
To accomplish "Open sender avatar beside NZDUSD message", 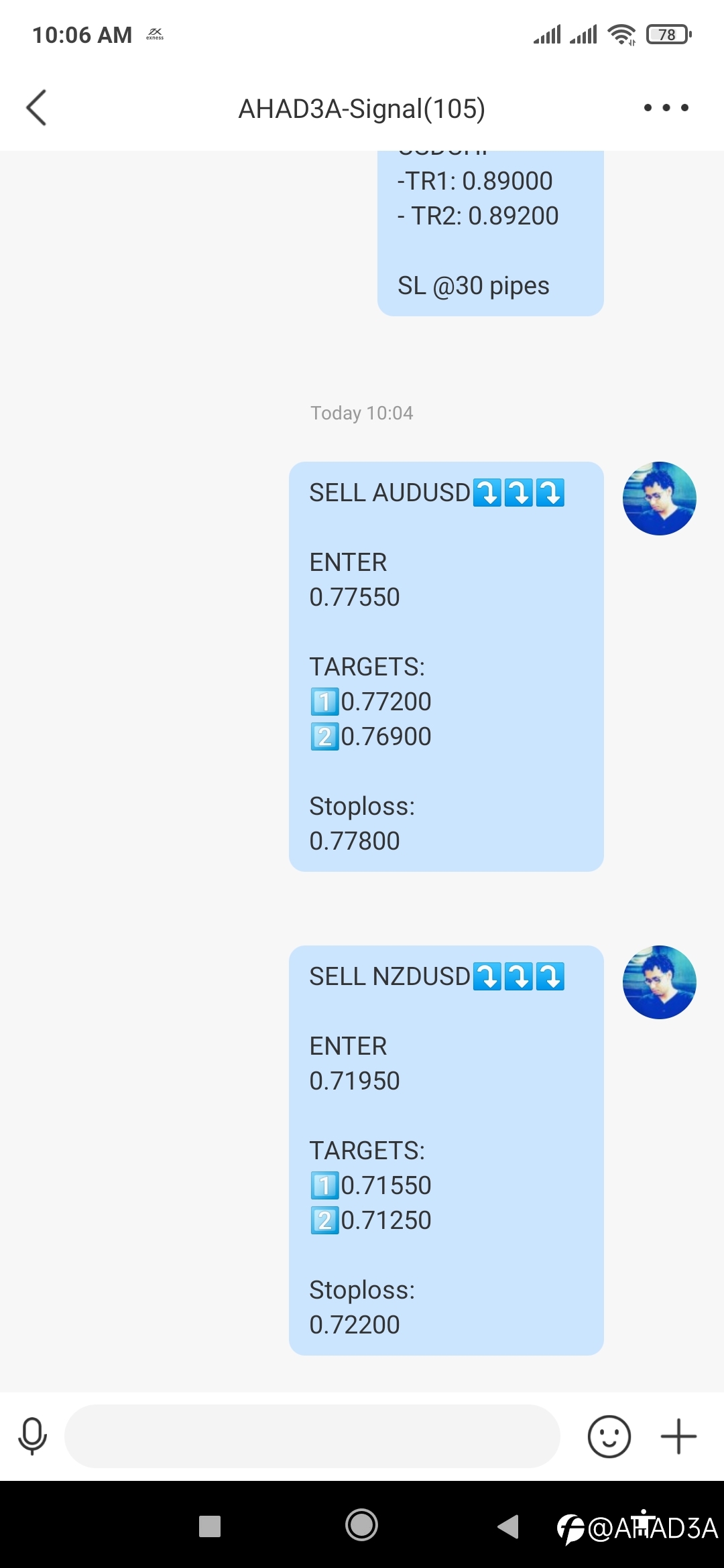I will (660, 982).
